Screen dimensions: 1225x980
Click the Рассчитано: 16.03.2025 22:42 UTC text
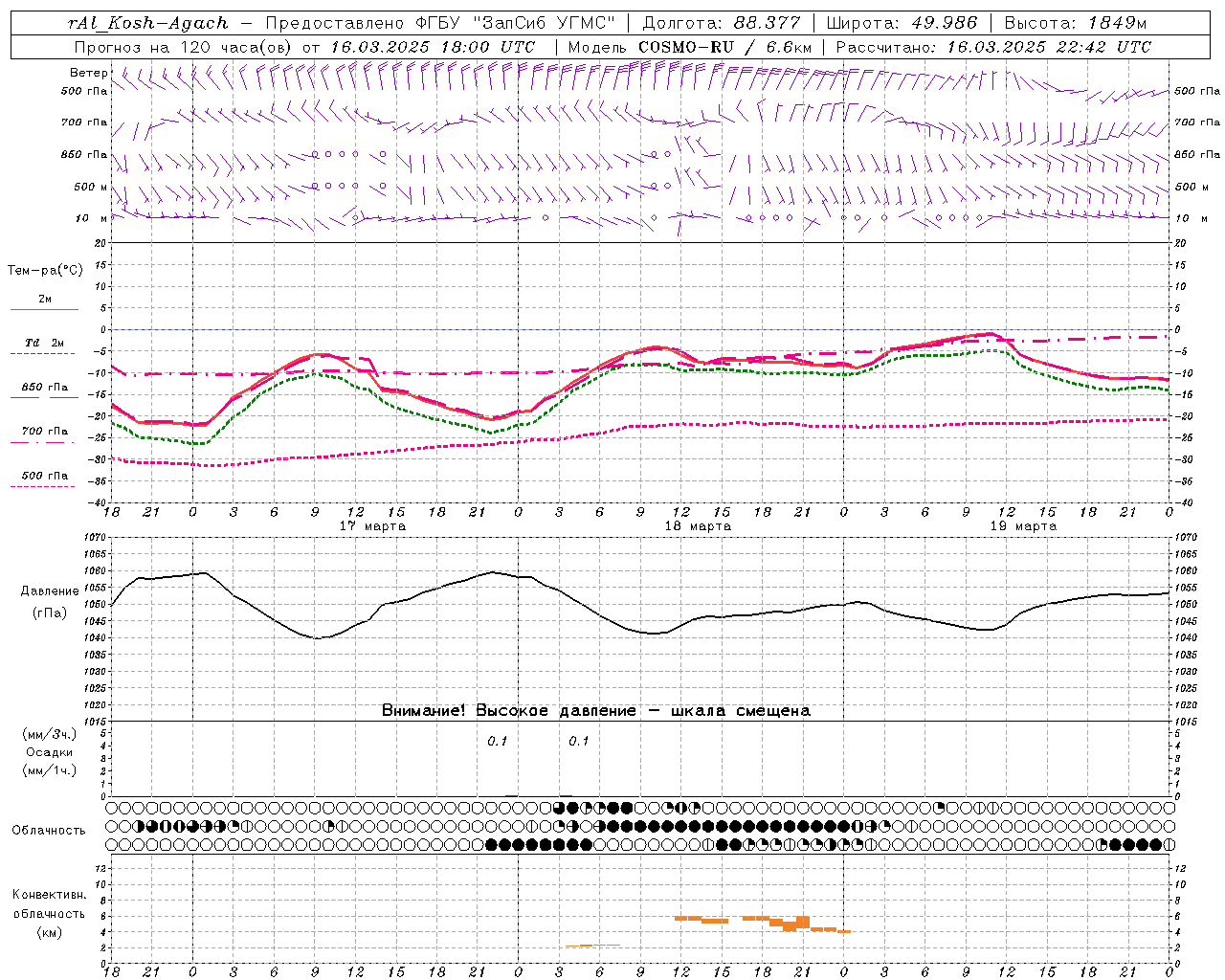pyautogui.click(x=993, y=47)
